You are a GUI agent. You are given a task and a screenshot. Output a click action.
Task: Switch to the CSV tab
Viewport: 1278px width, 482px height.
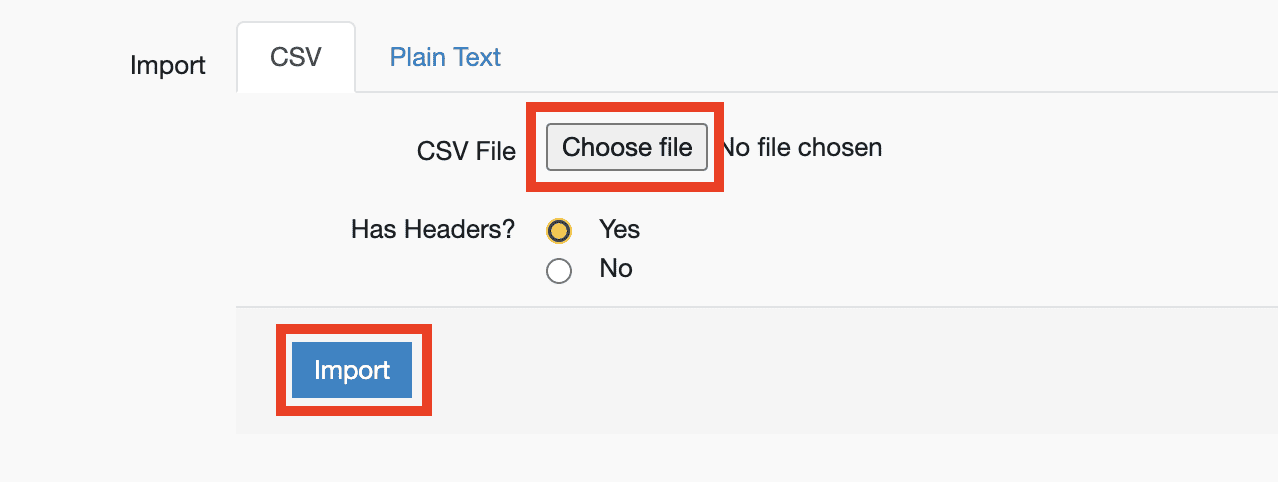coord(296,57)
